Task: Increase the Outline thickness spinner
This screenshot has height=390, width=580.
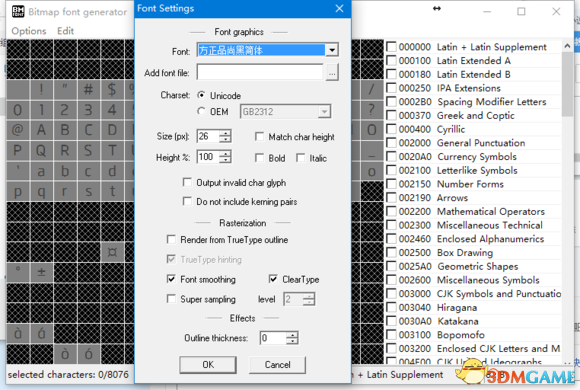Action: 292,334
